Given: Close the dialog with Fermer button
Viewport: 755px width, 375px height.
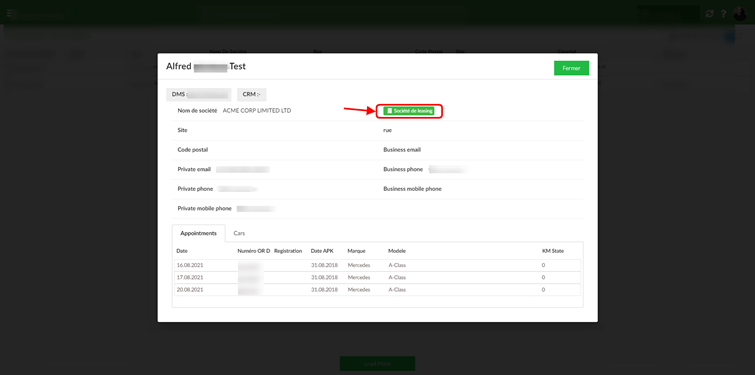Looking at the screenshot, I should [x=571, y=68].
